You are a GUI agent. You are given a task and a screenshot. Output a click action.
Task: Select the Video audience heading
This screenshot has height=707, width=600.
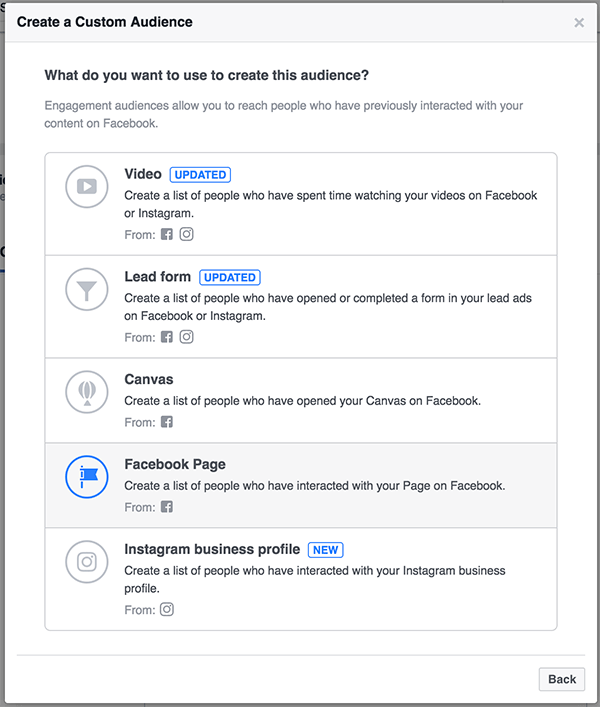tap(143, 174)
